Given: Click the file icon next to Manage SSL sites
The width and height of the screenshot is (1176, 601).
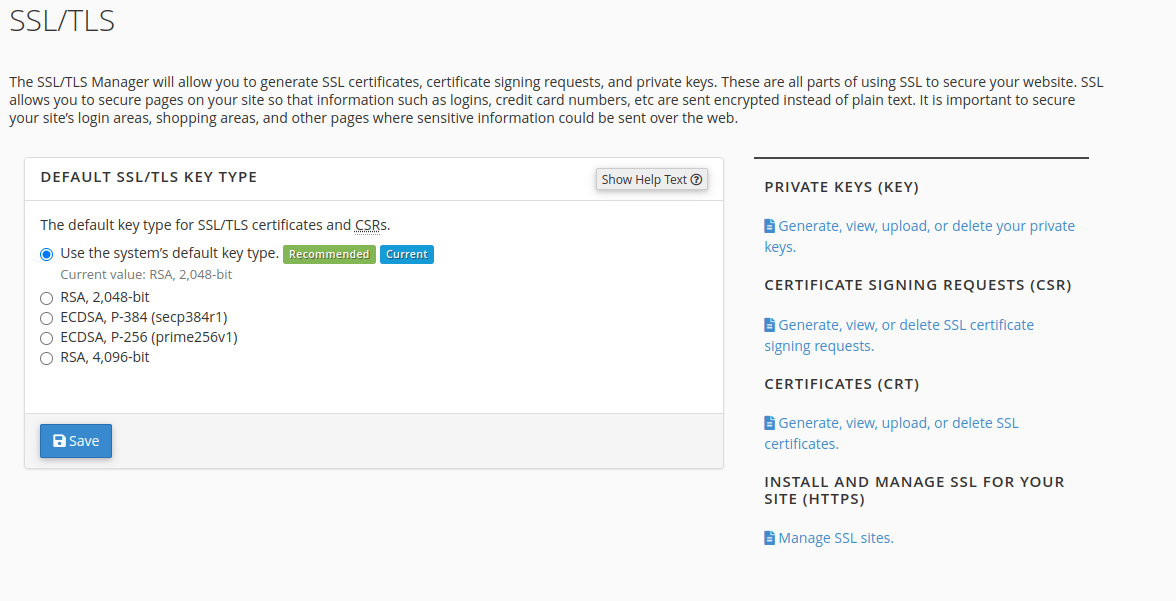Looking at the screenshot, I should coord(768,537).
